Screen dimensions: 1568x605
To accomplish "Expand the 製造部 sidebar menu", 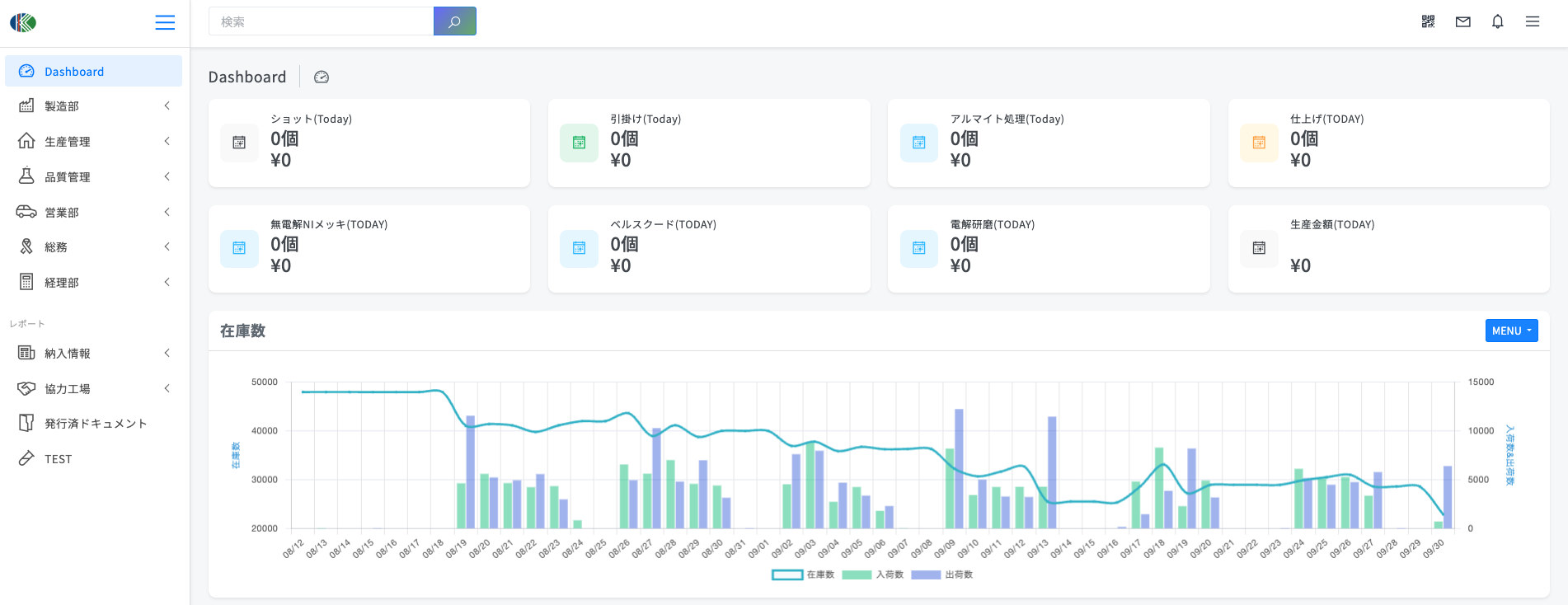I will (x=93, y=106).
